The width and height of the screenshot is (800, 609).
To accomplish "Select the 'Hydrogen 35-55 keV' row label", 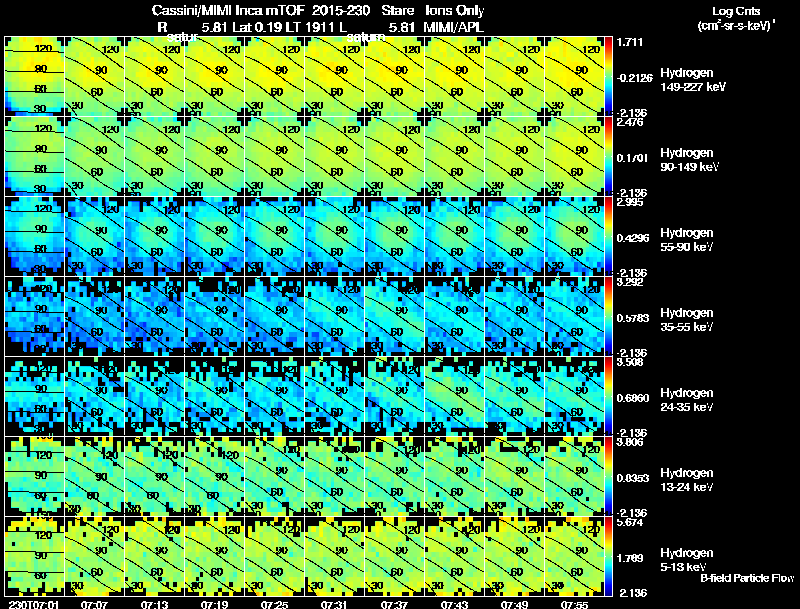I will pos(687,320).
